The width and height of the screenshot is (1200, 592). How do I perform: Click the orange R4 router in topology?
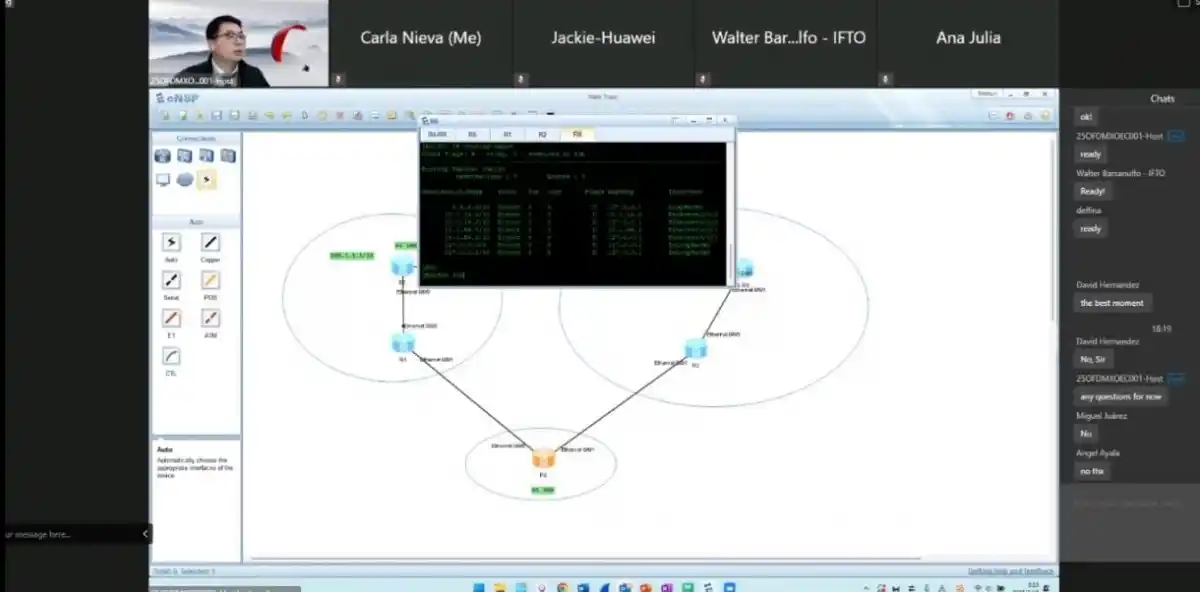pyautogui.click(x=543, y=459)
